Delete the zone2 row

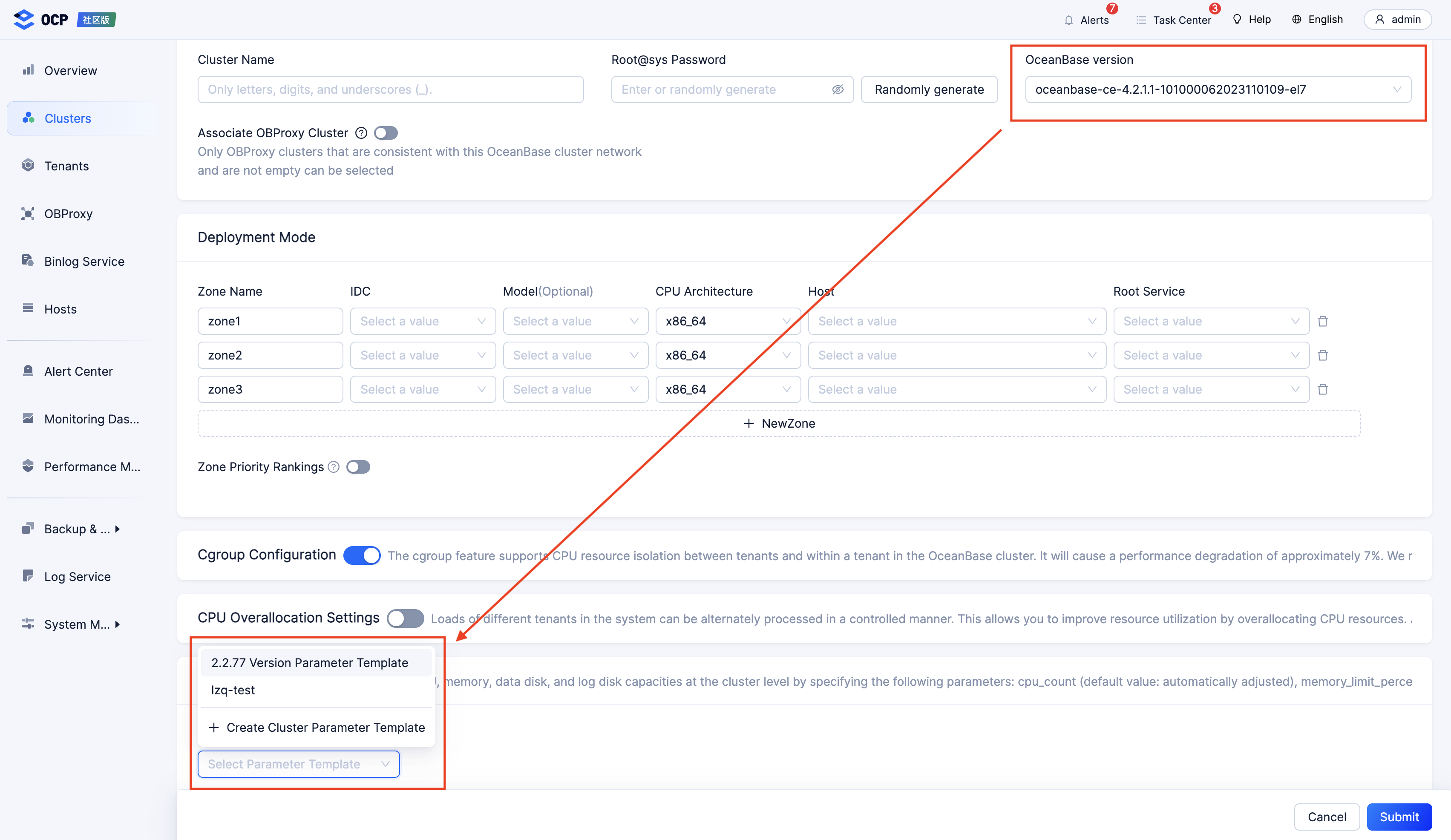click(1323, 355)
